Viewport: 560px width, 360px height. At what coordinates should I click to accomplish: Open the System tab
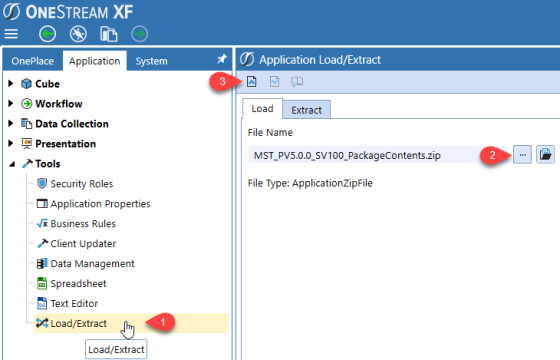click(x=151, y=61)
